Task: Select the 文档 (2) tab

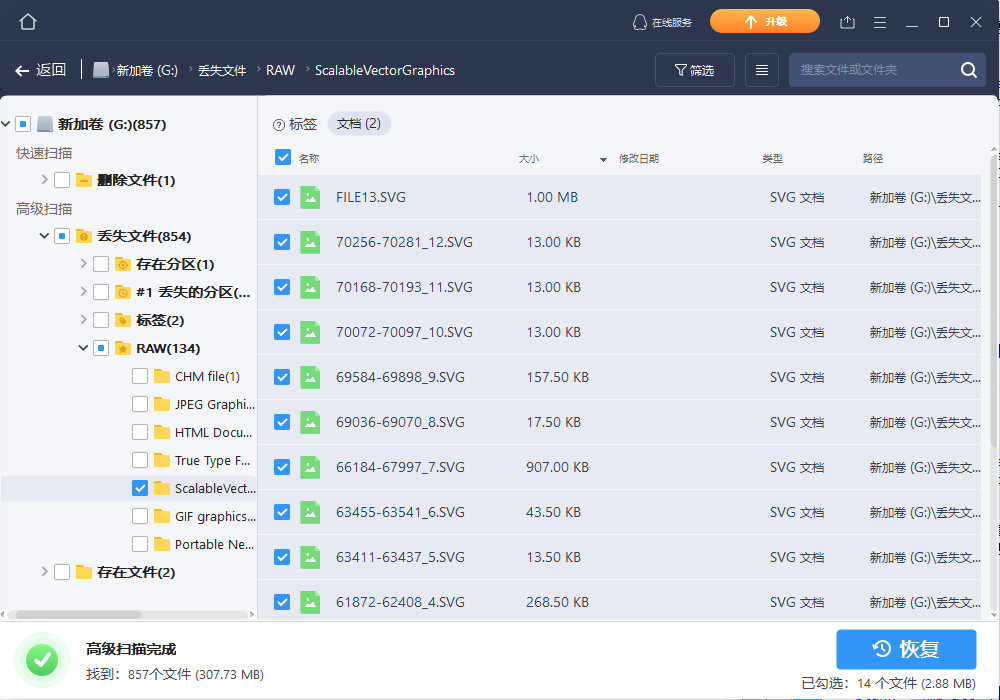Action: tap(359, 124)
